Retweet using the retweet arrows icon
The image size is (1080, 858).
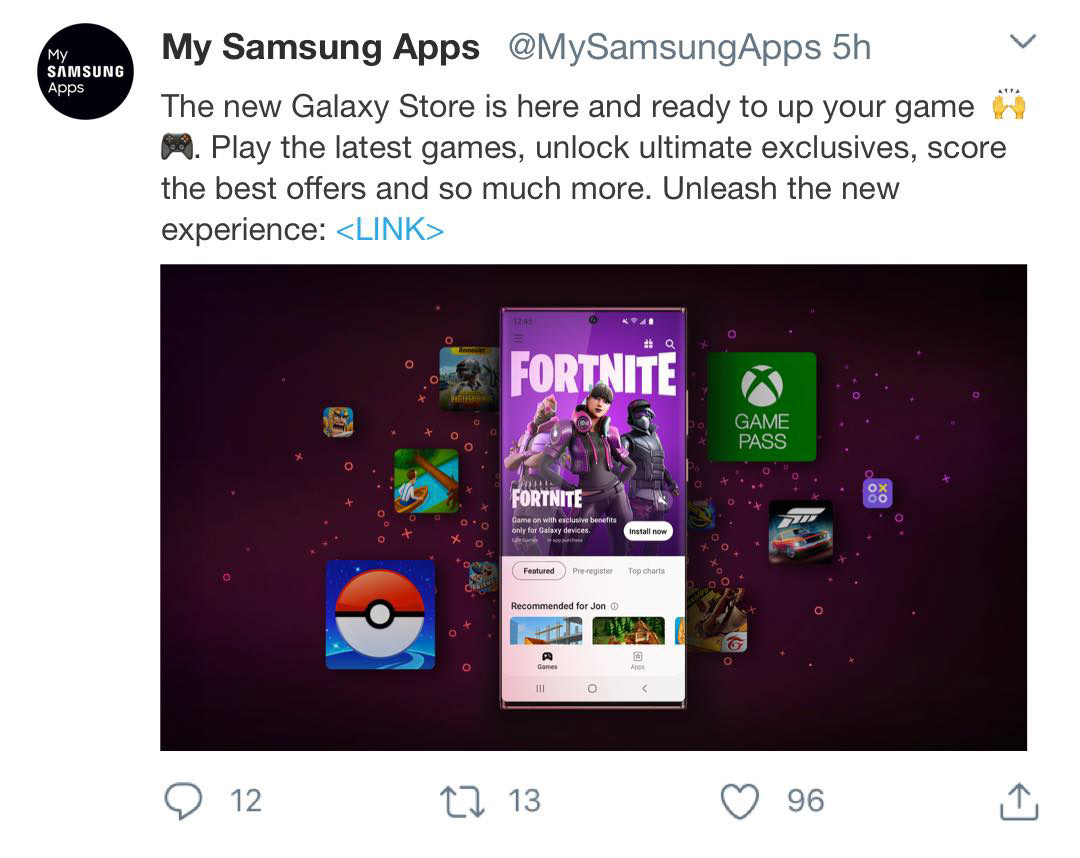tap(462, 802)
